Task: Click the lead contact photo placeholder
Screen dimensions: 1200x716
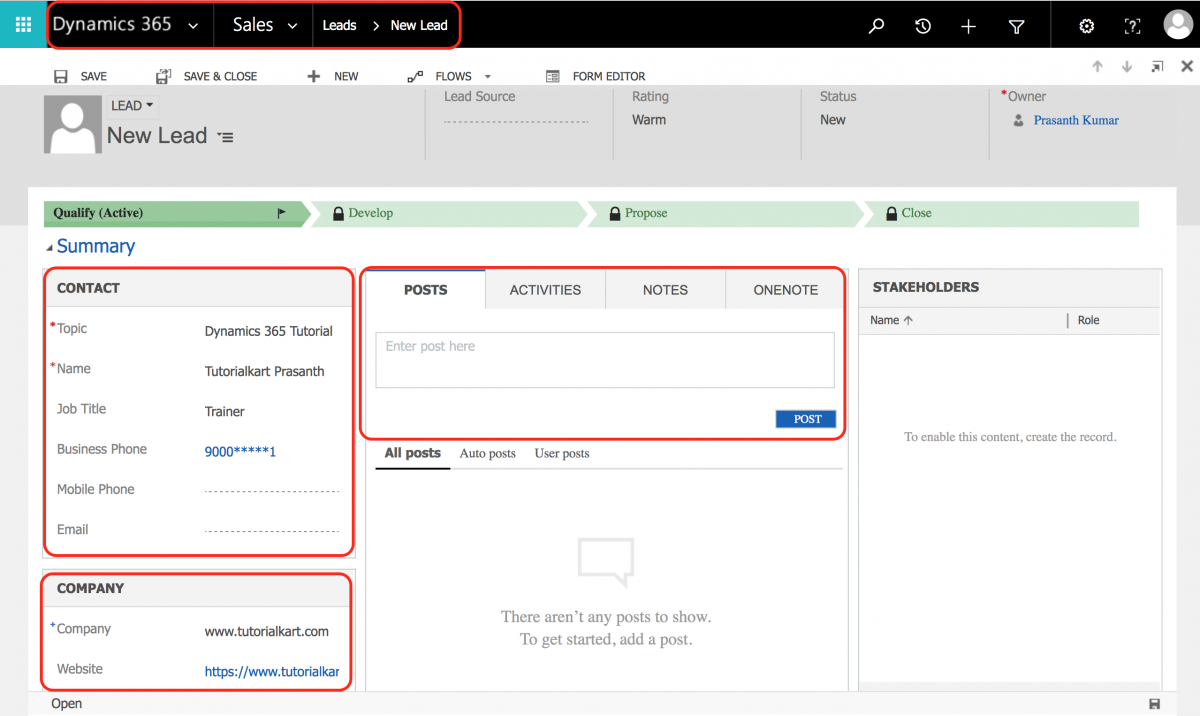Action: click(73, 125)
